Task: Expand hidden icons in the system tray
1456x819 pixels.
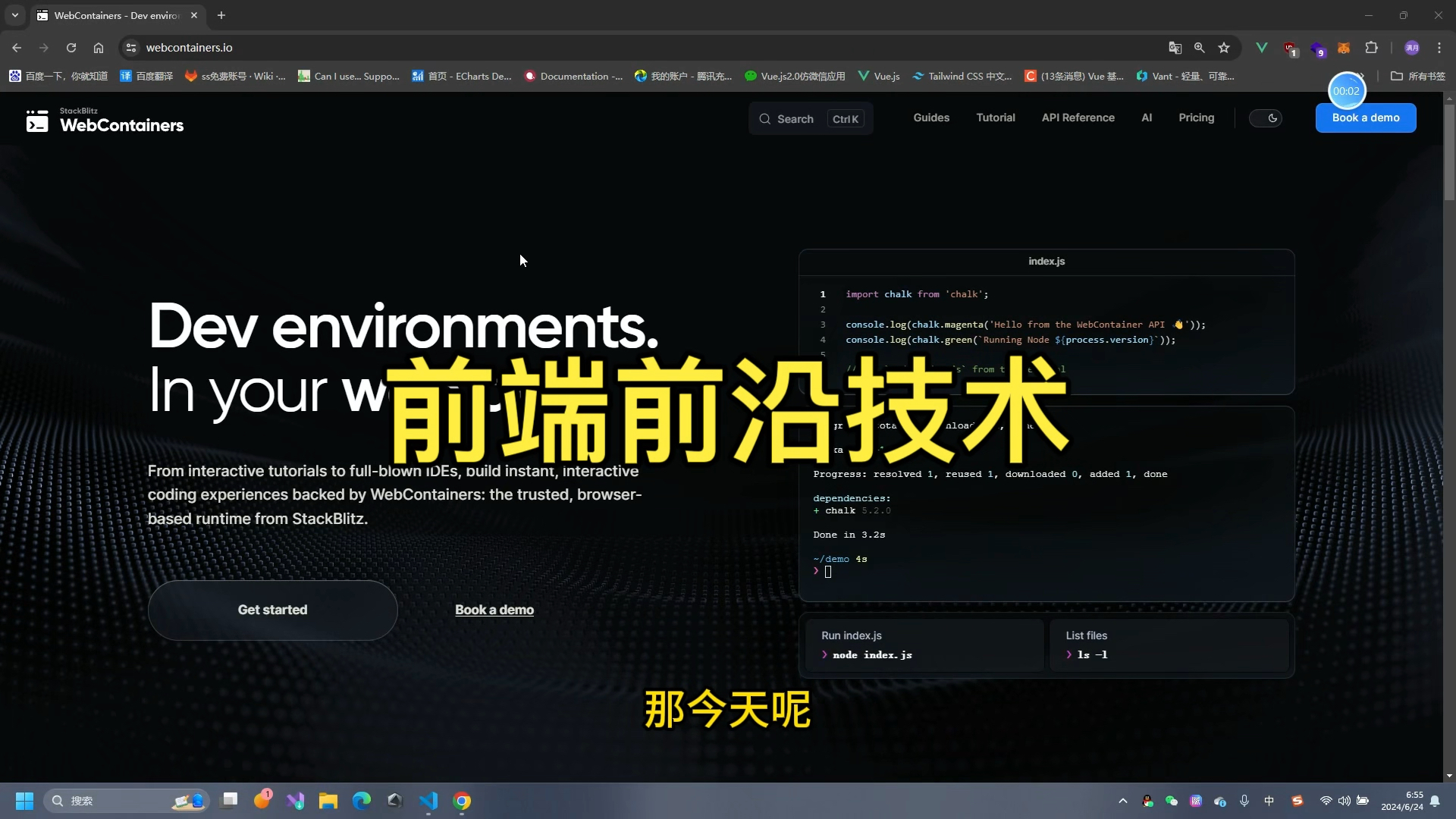Action: coord(1123,801)
